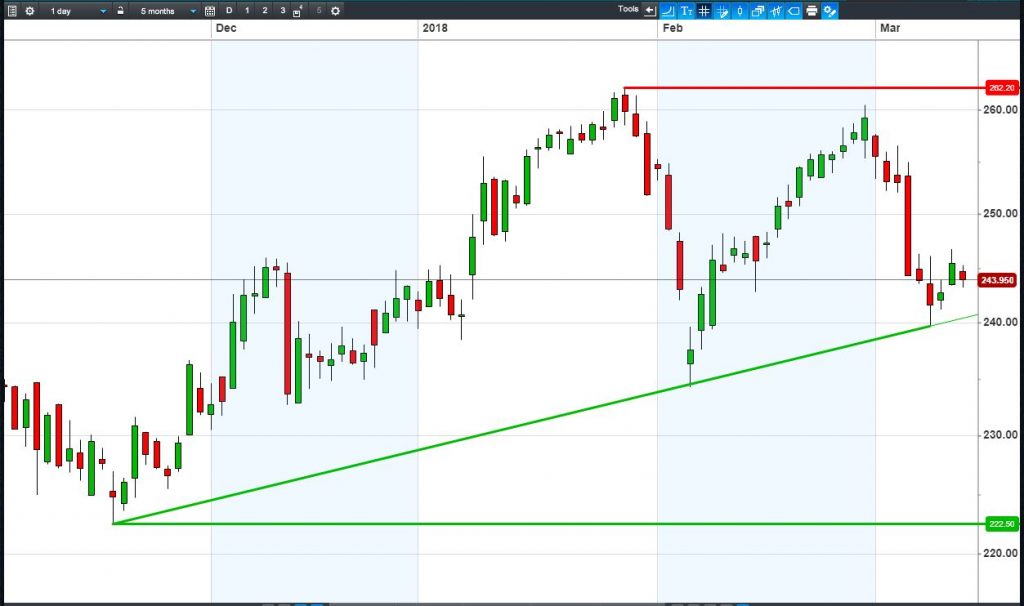Viewport: 1024px width, 606px height.
Task: Open the price comparison bars icon
Action: [776, 10]
